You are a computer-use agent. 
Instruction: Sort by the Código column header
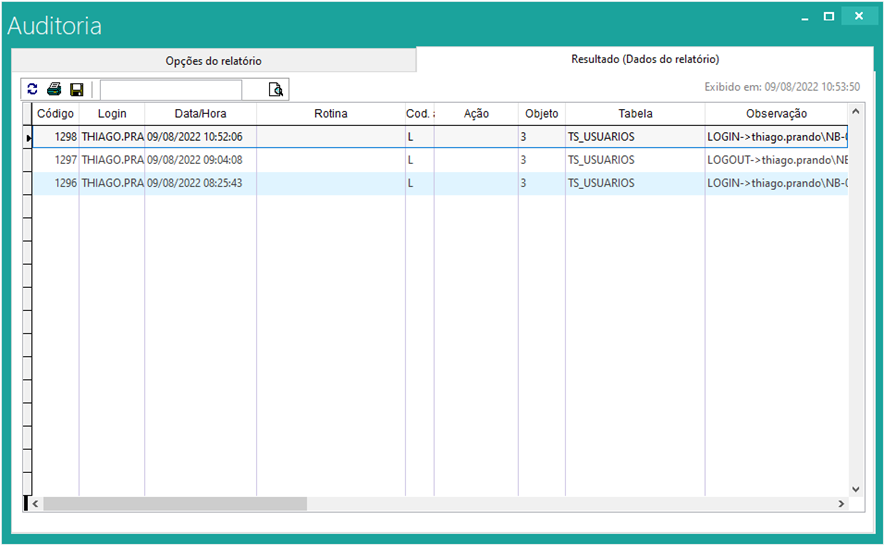55,114
